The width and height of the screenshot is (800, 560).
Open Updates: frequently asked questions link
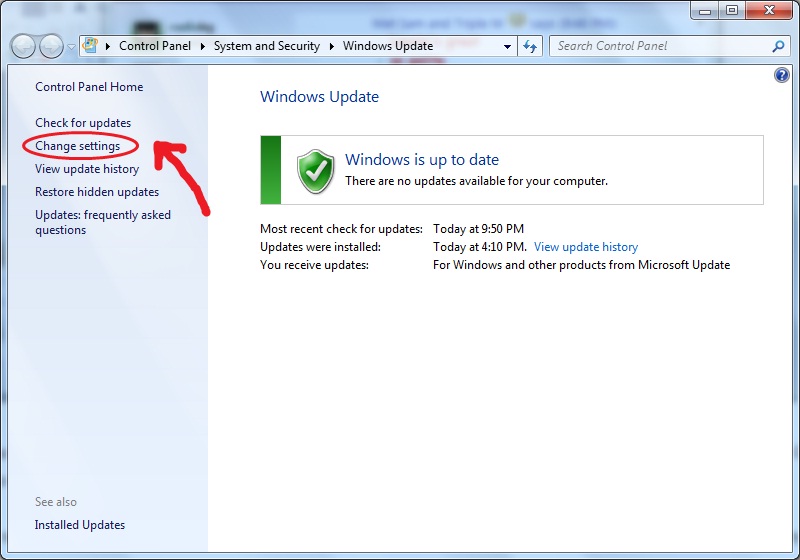coord(103,222)
